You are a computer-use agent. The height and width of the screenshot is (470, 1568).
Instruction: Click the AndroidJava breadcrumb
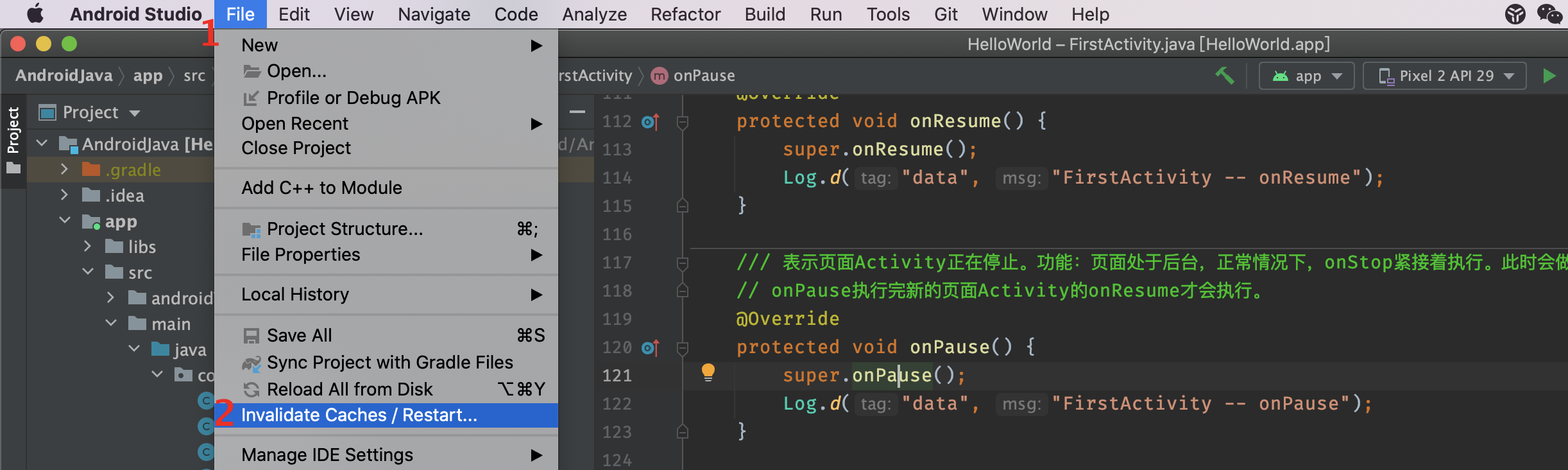coord(64,76)
